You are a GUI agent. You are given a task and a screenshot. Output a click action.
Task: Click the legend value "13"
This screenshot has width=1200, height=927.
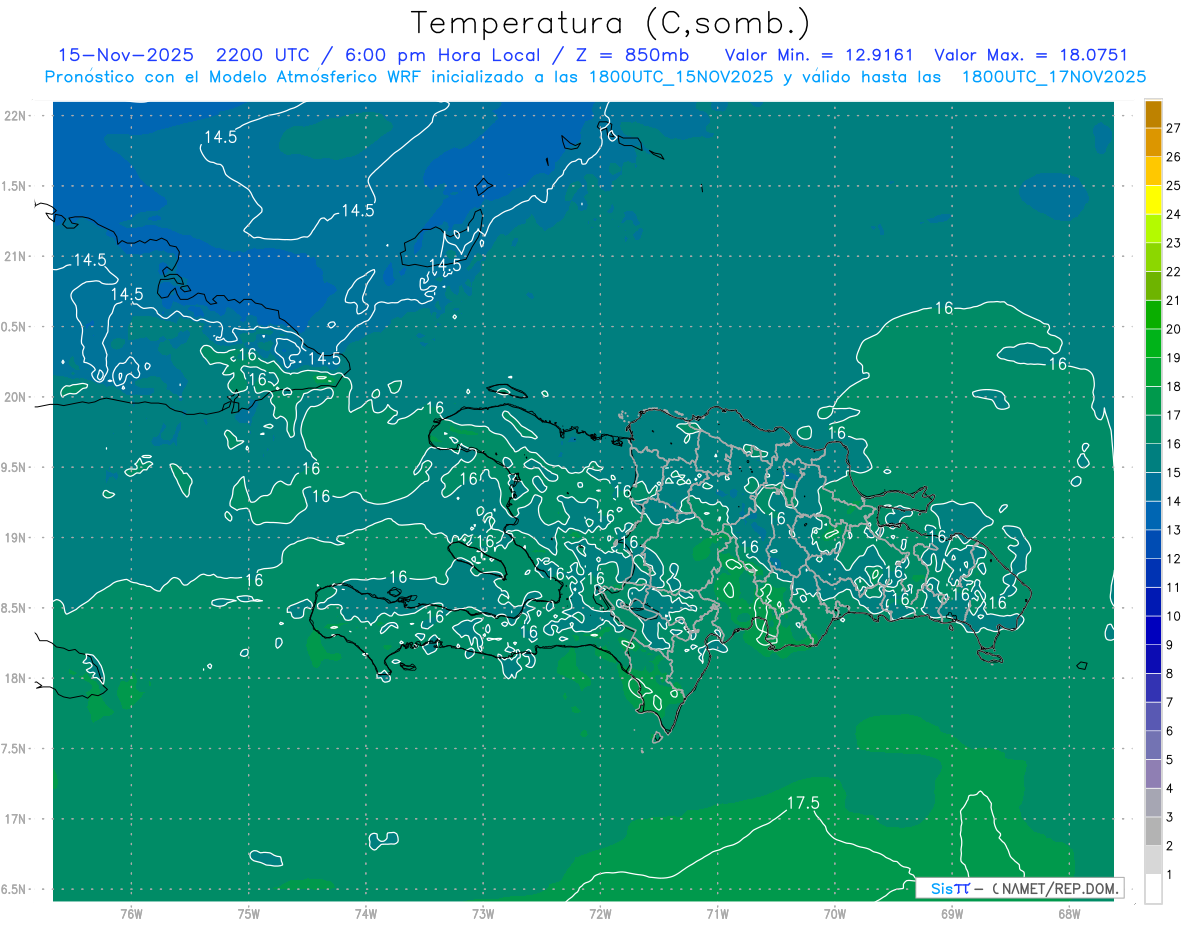pos(1174,530)
